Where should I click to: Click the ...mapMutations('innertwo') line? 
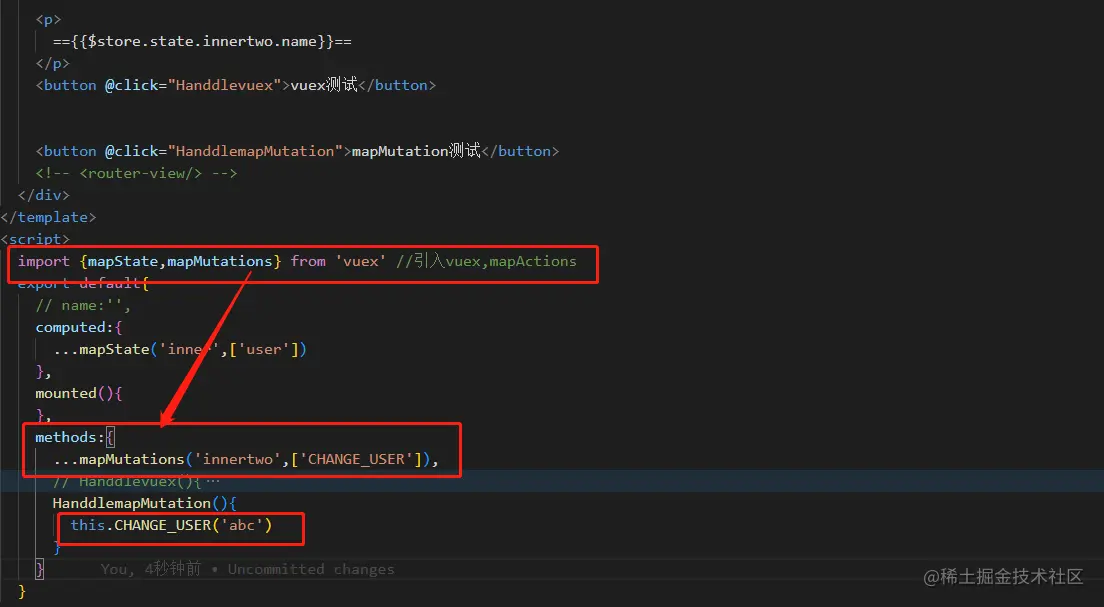pyautogui.click(x=246, y=459)
